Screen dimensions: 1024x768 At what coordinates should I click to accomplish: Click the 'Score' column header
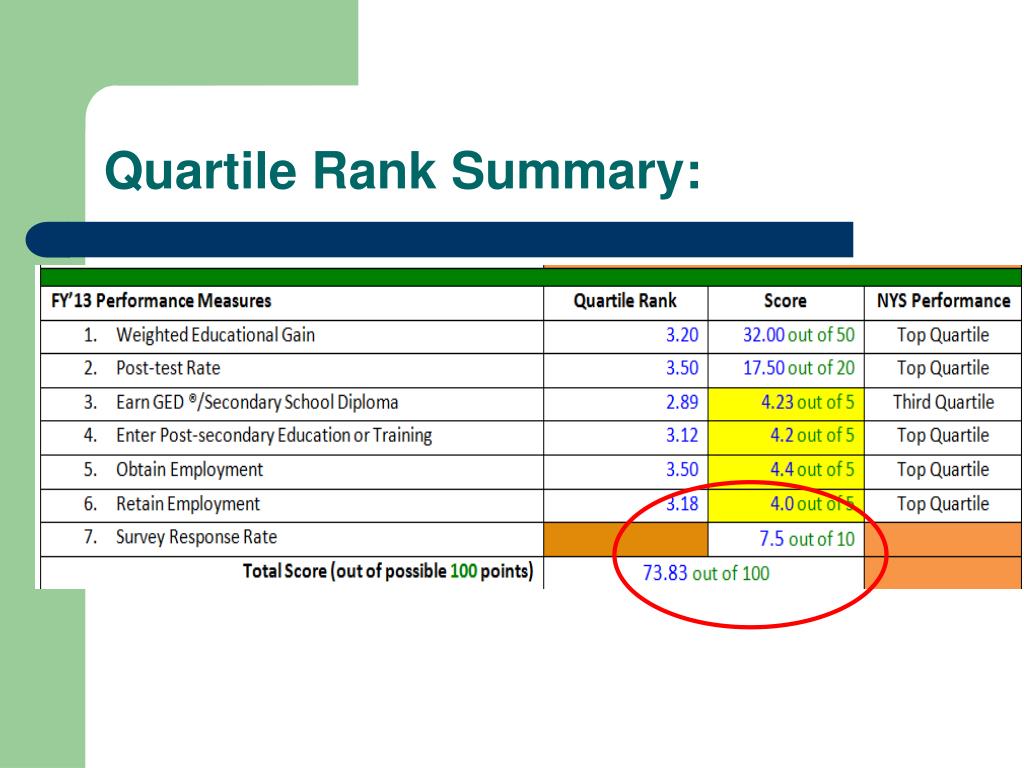(x=785, y=301)
